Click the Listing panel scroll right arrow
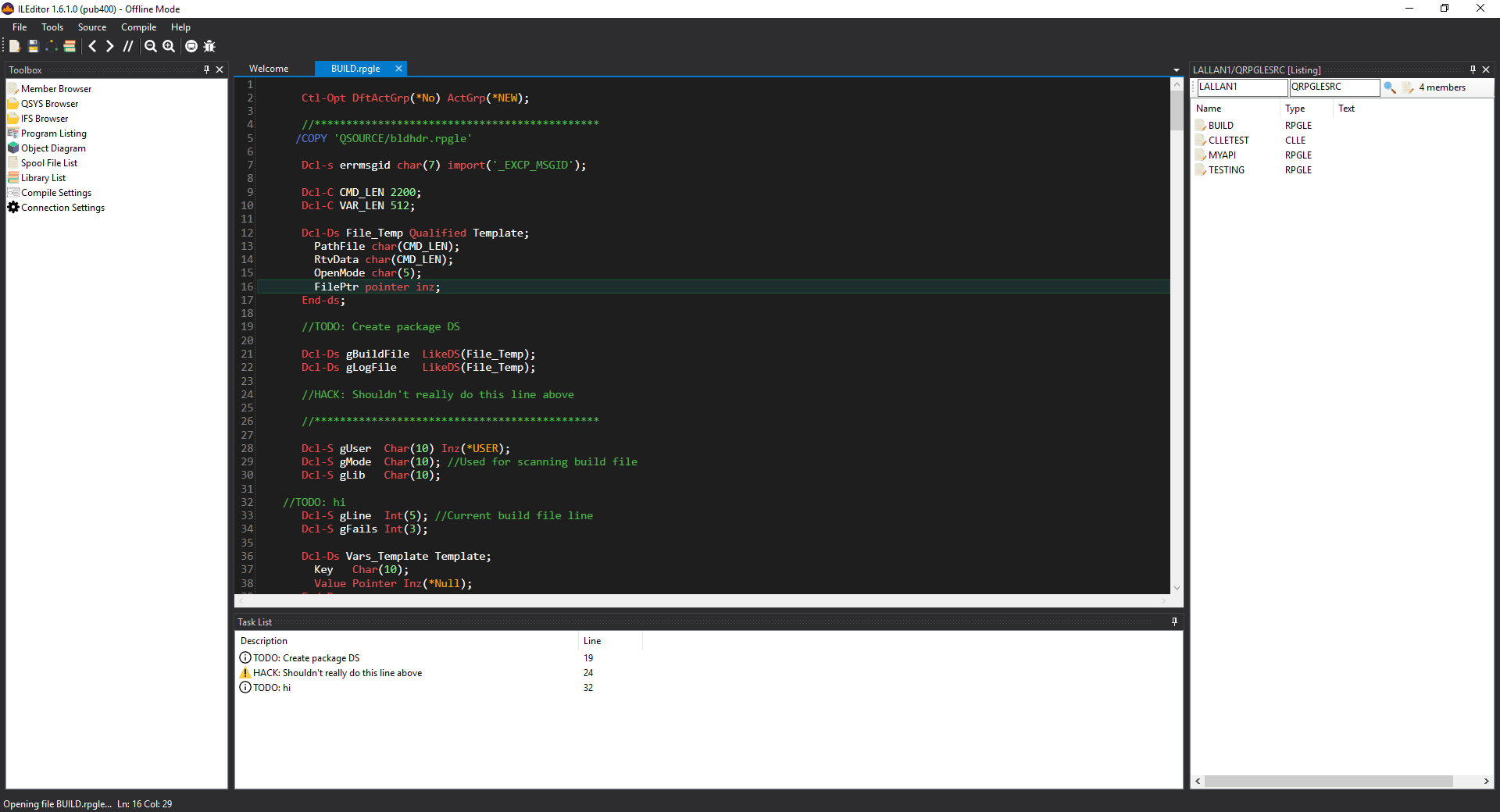1500x812 pixels. tap(1486, 781)
